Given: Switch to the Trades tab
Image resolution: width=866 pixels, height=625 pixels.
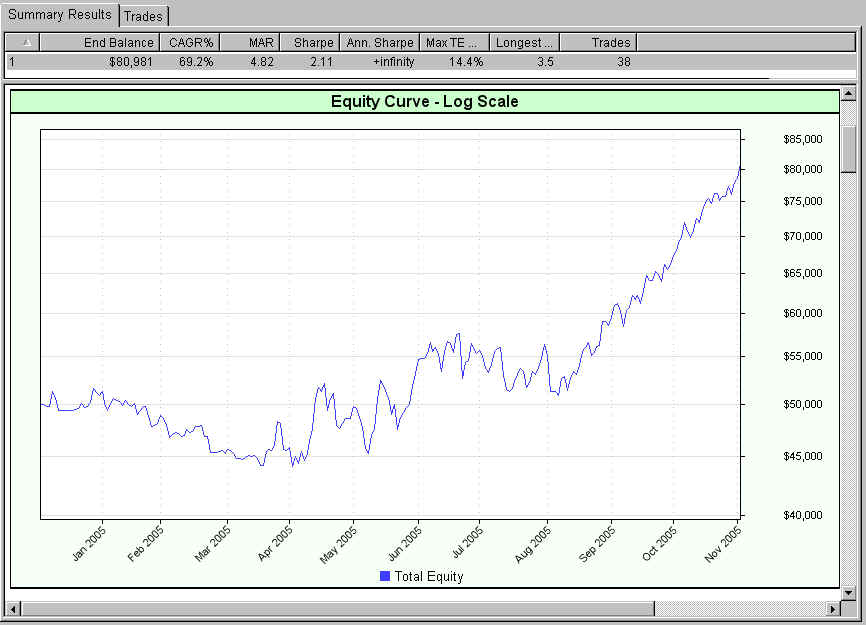Looking at the screenshot, I should pos(144,16).
